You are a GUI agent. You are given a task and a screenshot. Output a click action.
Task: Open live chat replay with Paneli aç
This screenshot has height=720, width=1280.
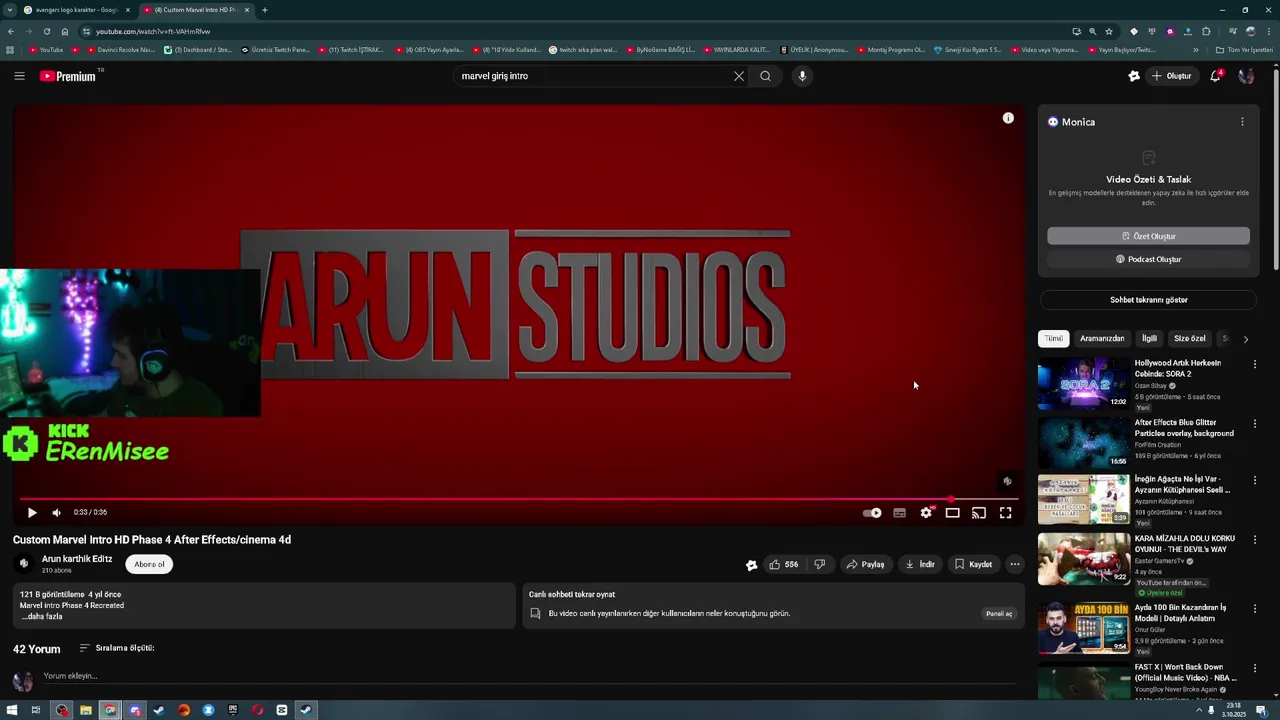pyautogui.click(x=999, y=614)
